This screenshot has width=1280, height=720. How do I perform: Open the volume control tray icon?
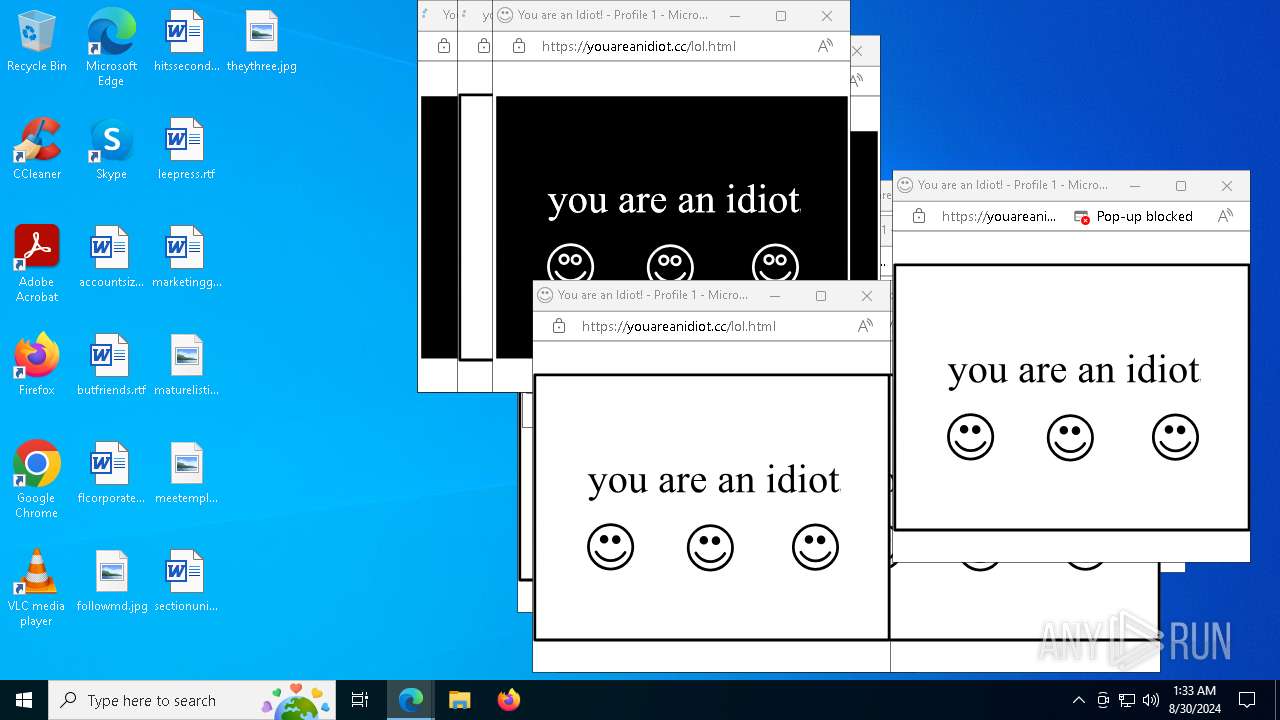click(x=1151, y=700)
